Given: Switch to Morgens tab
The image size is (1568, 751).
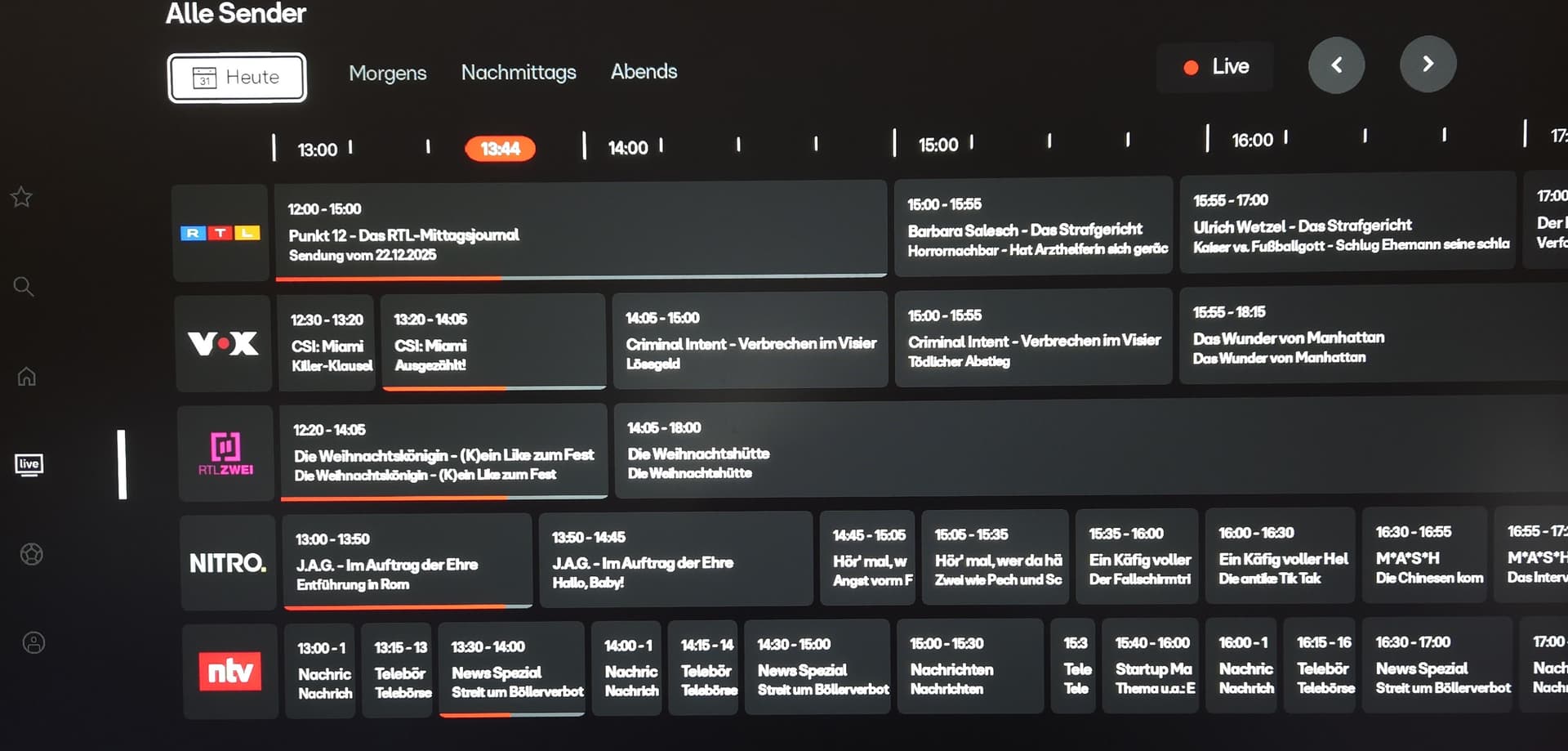Looking at the screenshot, I should tap(387, 74).
